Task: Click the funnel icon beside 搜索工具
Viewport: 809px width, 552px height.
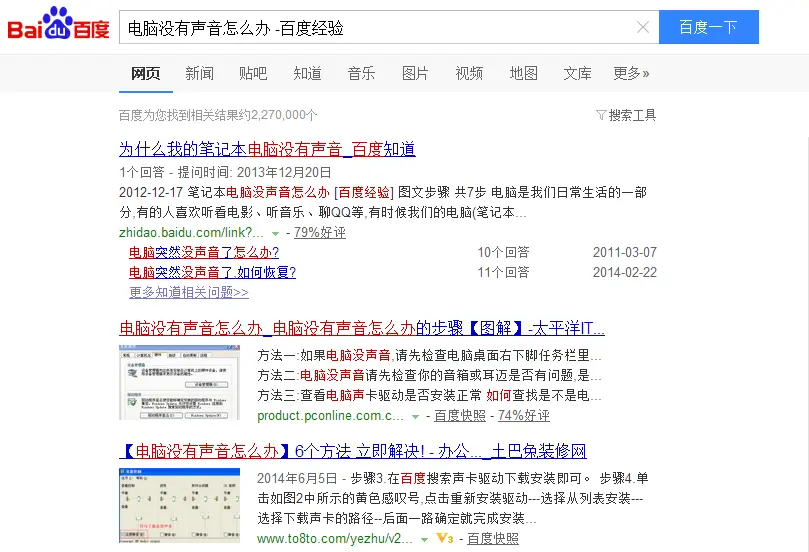Action: [x=601, y=115]
